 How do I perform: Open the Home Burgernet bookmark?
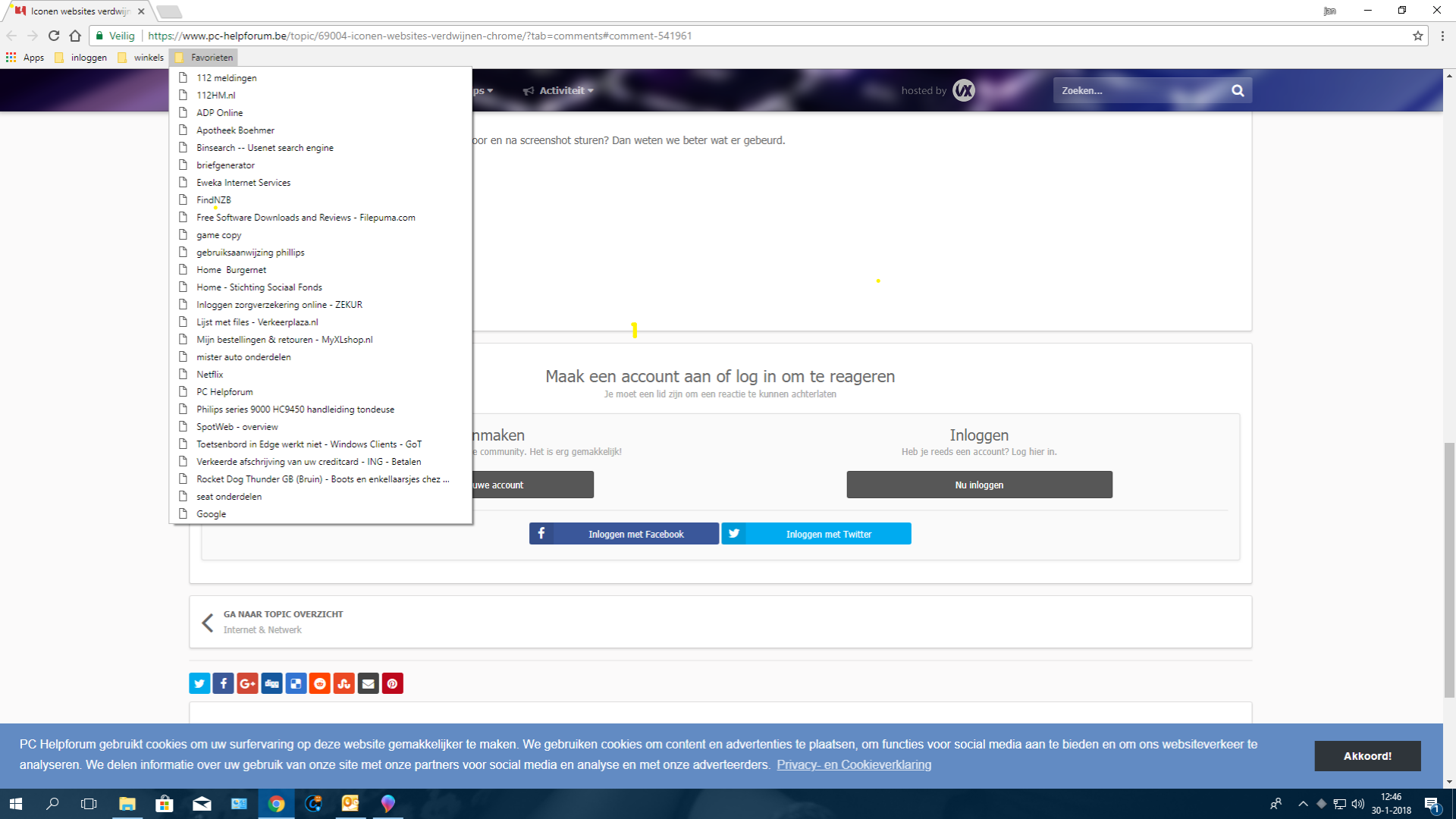320,269
